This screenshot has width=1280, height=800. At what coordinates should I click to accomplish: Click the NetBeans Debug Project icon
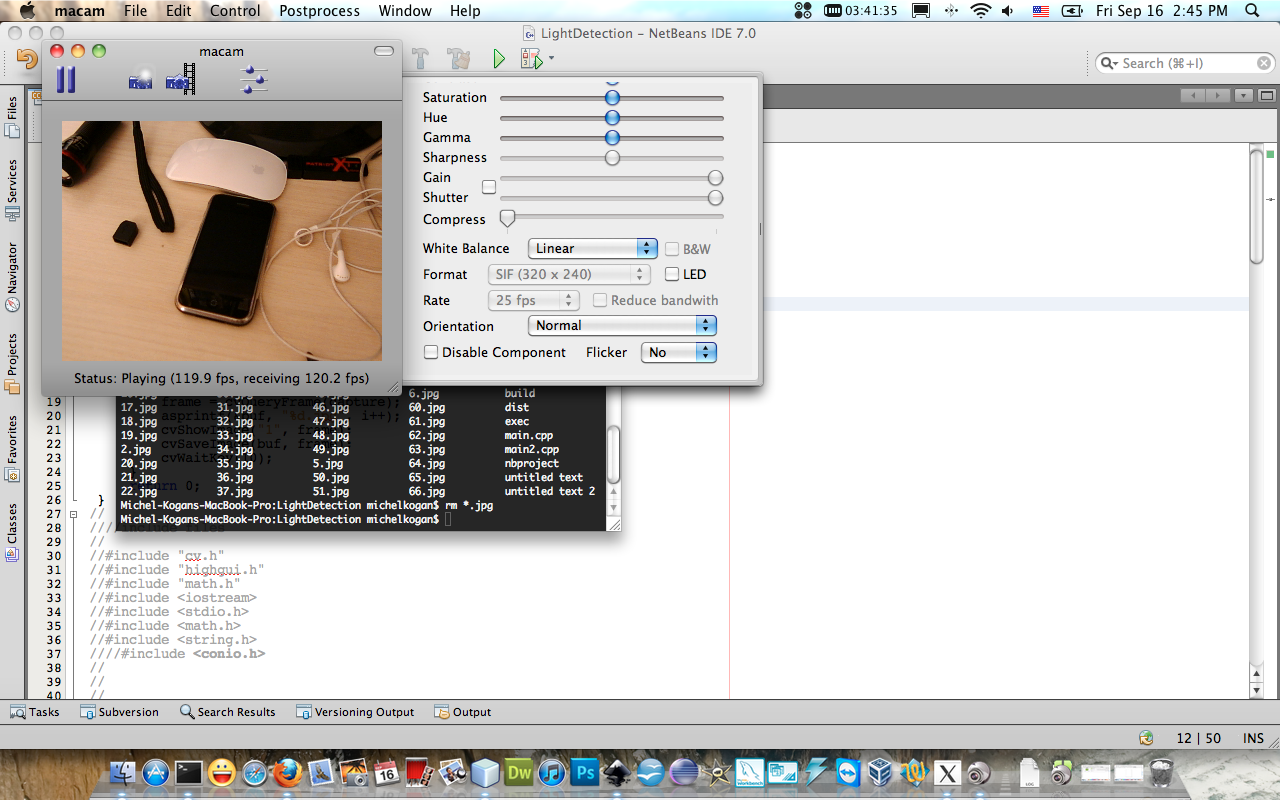click(531, 60)
